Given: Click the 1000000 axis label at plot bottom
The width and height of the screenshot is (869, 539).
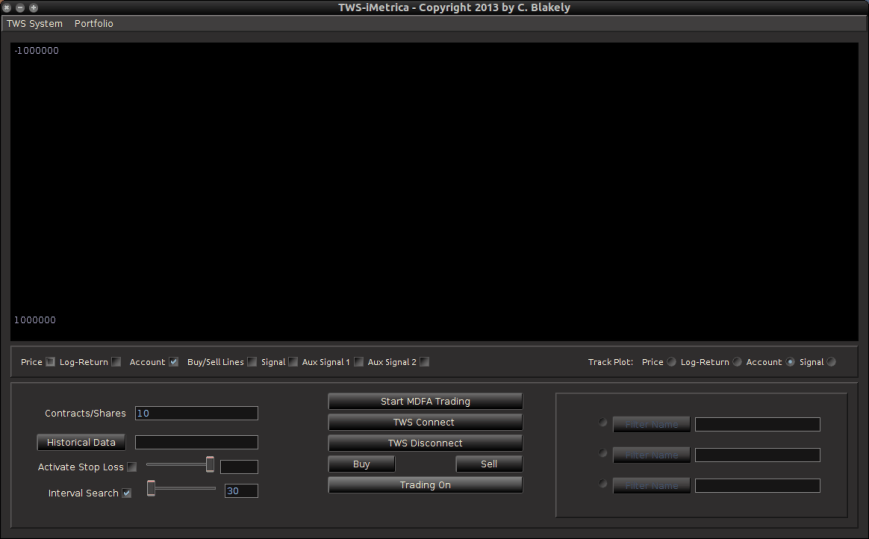Looking at the screenshot, I should pos(35,320).
